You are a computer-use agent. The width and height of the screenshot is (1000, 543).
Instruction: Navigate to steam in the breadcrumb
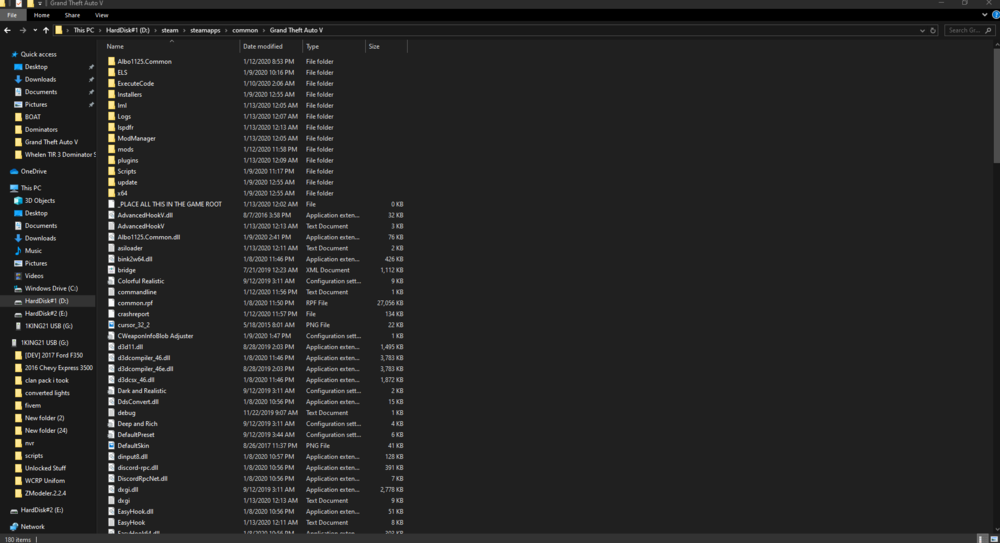point(170,30)
